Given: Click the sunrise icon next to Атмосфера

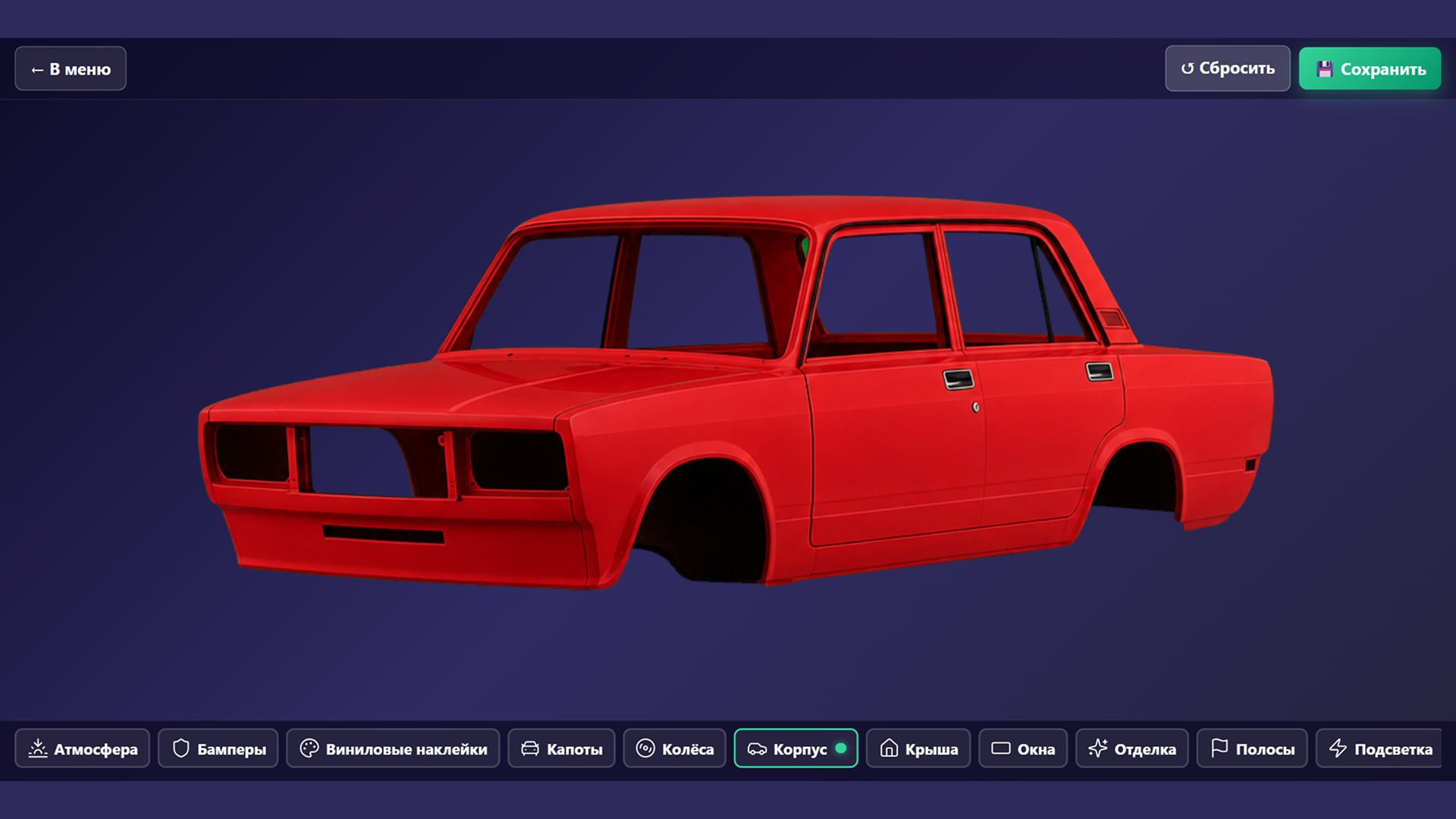Looking at the screenshot, I should tap(38, 748).
